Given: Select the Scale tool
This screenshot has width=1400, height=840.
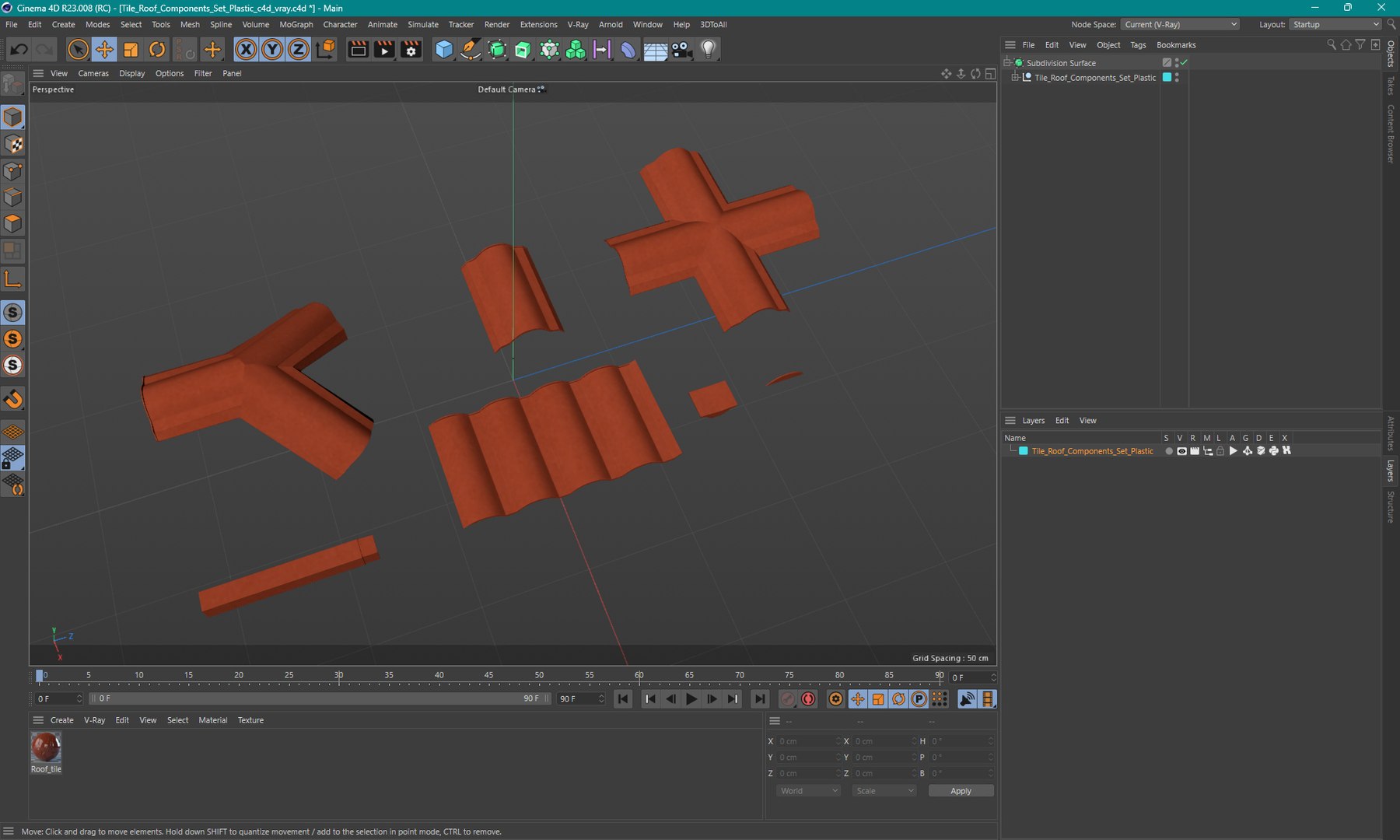Looking at the screenshot, I should point(131,50).
